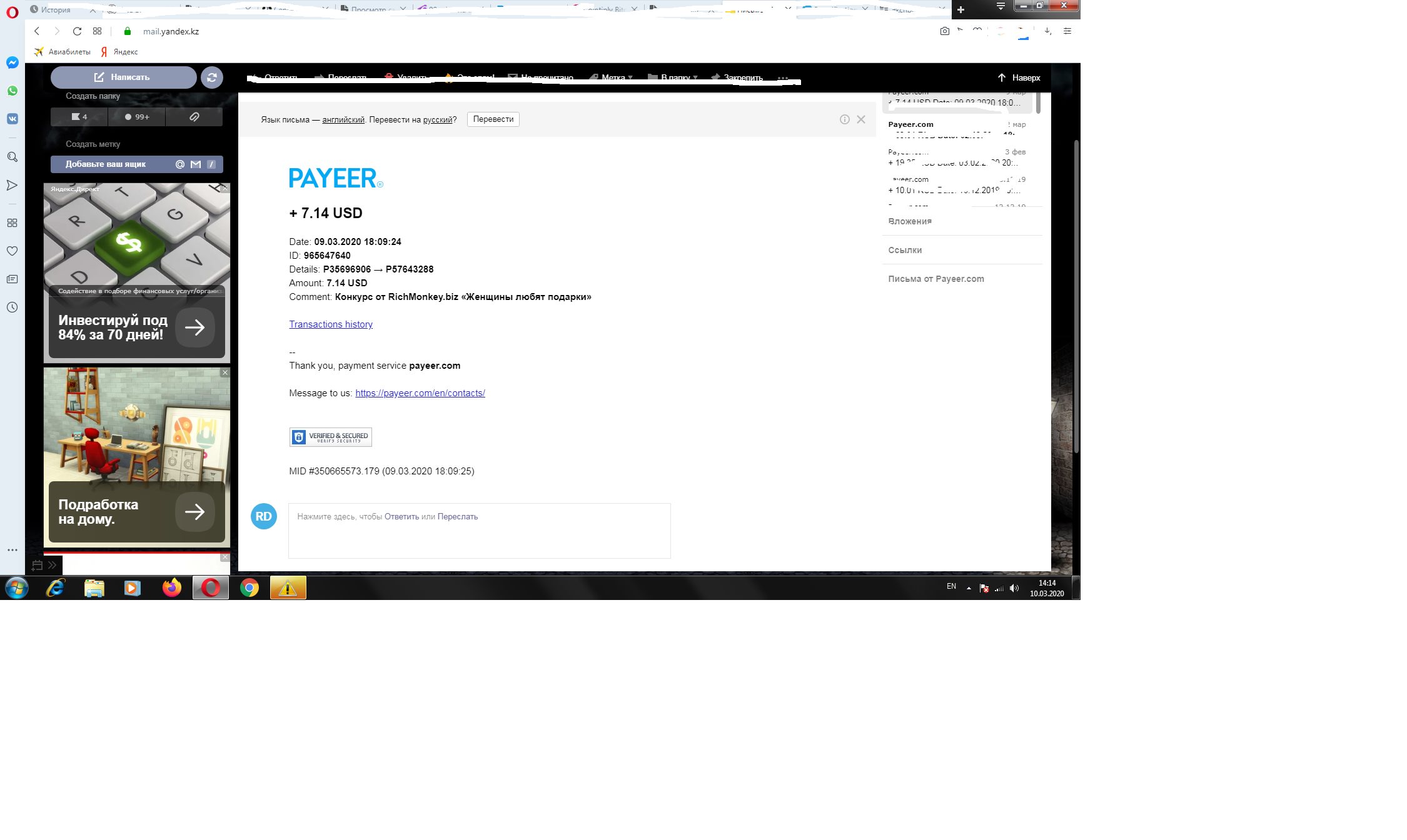Image resolution: width=1407 pixels, height=840 pixels.
Task: Filter unread letters showing 99+
Action: [137, 117]
